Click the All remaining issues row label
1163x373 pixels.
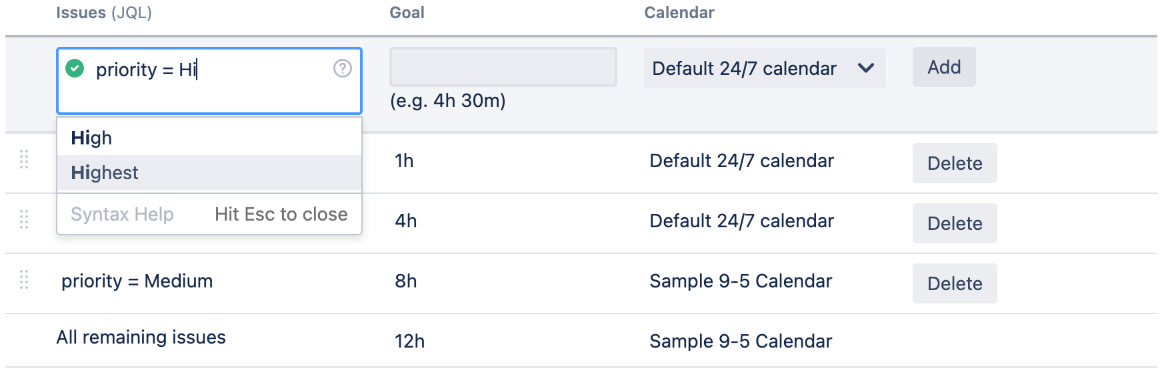(141, 337)
